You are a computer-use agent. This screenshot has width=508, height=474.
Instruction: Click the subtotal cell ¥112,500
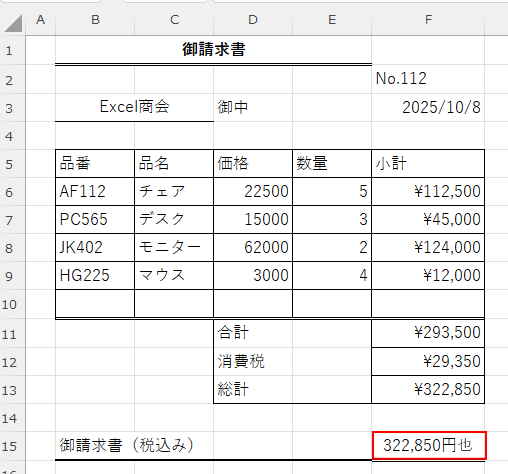(x=428, y=192)
